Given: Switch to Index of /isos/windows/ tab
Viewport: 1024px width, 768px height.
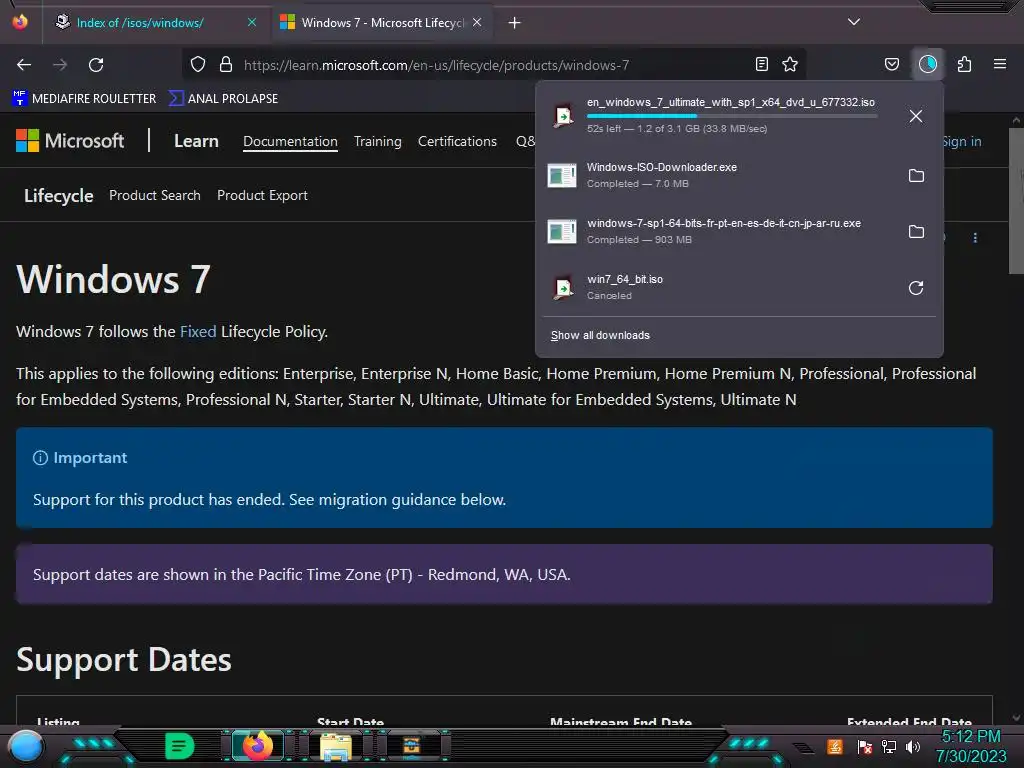Looking at the screenshot, I should click(140, 23).
